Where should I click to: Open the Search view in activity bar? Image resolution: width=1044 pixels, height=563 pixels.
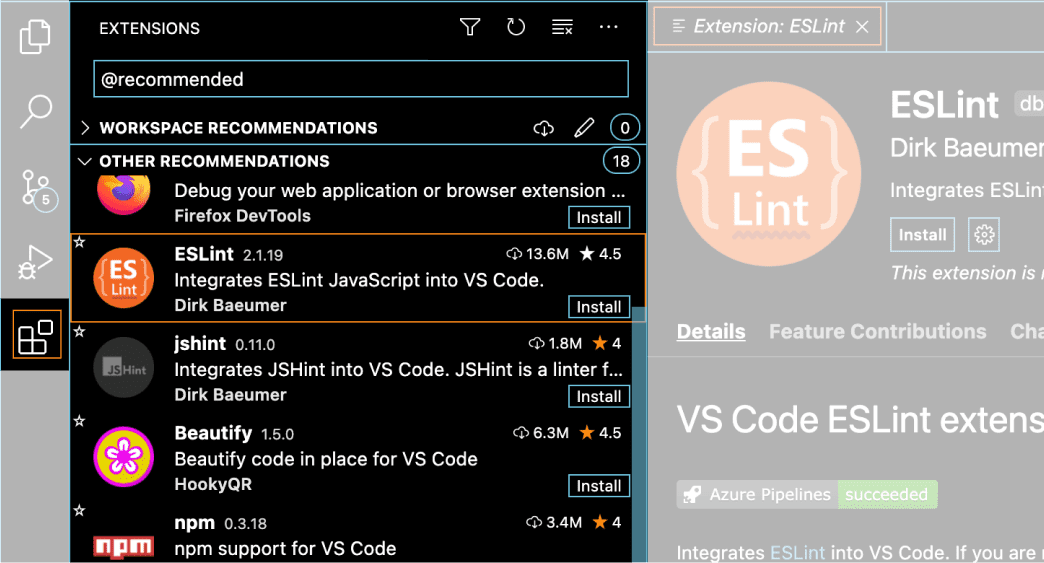pyautogui.click(x=35, y=111)
